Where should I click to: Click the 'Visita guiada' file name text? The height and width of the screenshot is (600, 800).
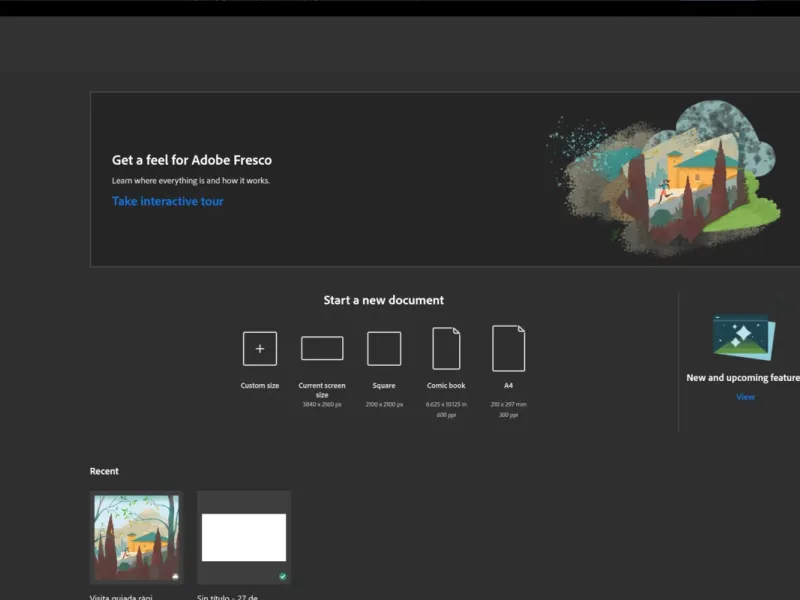click(121, 596)
